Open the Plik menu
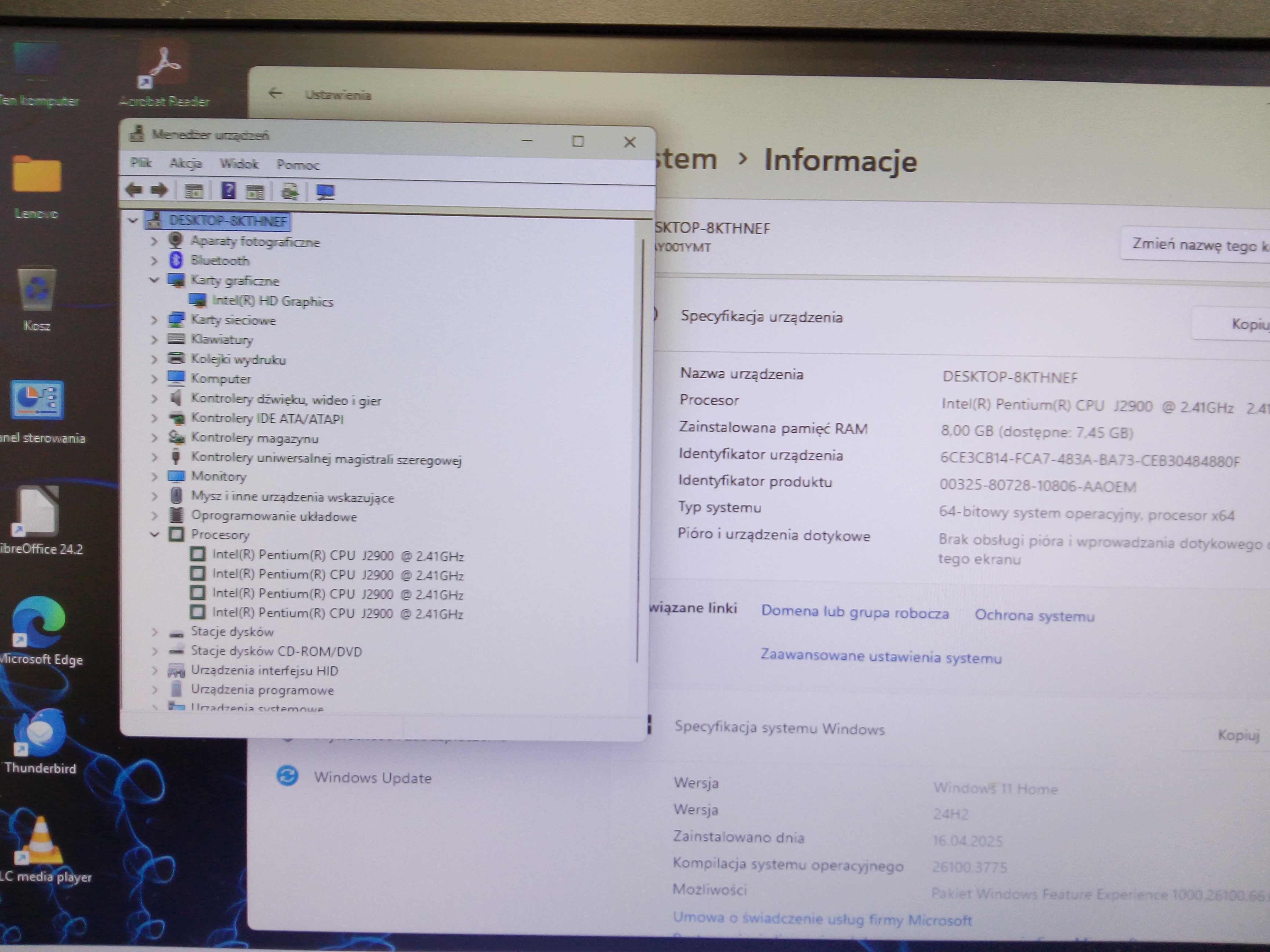Viewport: 1270px width, 952px height. (x=141, y=163)
